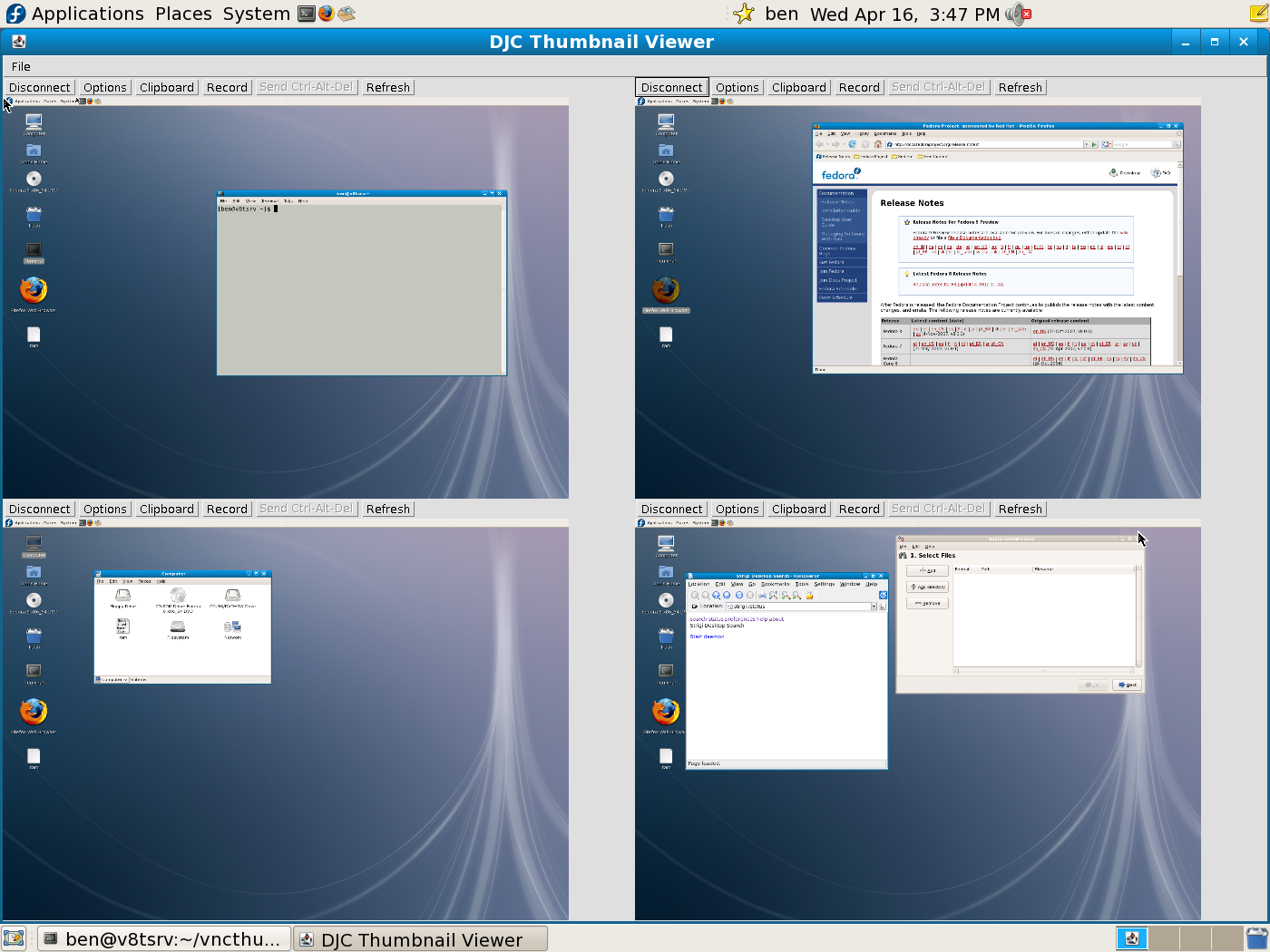Image resolution: width=1270 pixels, height=952 pixels.
Task: Click the Start daemon link in Konqueror
Action: (707, 636)
